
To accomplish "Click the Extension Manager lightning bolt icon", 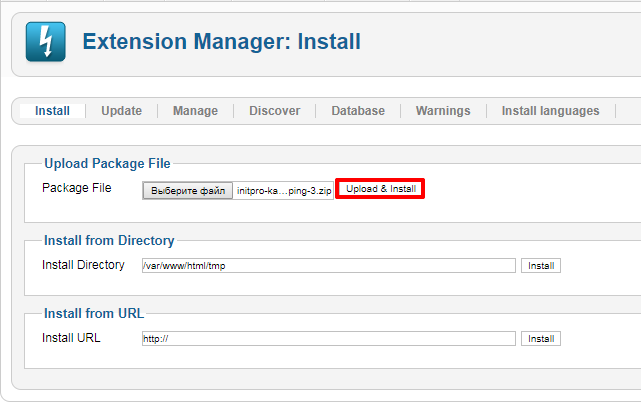I will [x=45, y=42].
